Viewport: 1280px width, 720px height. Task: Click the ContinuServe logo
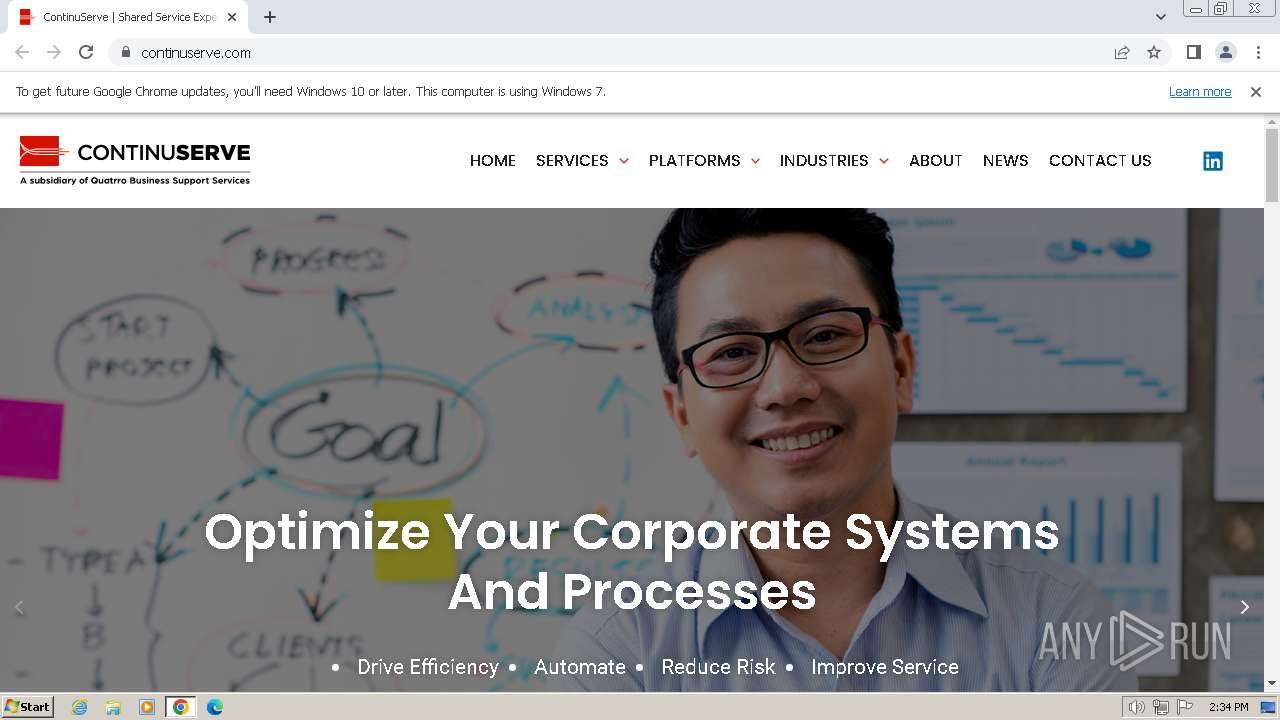tap(135, 160)
